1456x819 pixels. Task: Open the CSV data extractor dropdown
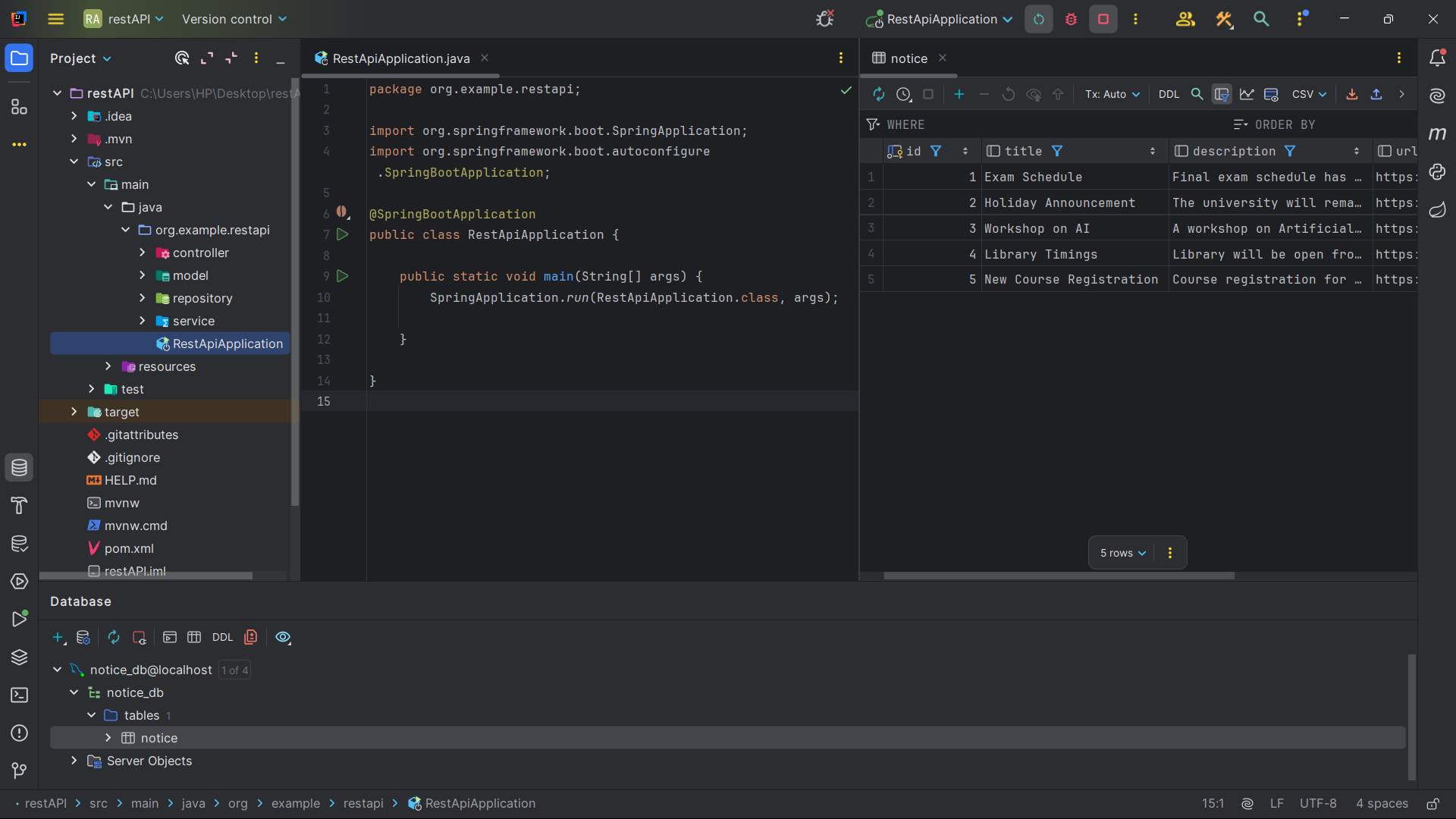[x=1309, y=94]
